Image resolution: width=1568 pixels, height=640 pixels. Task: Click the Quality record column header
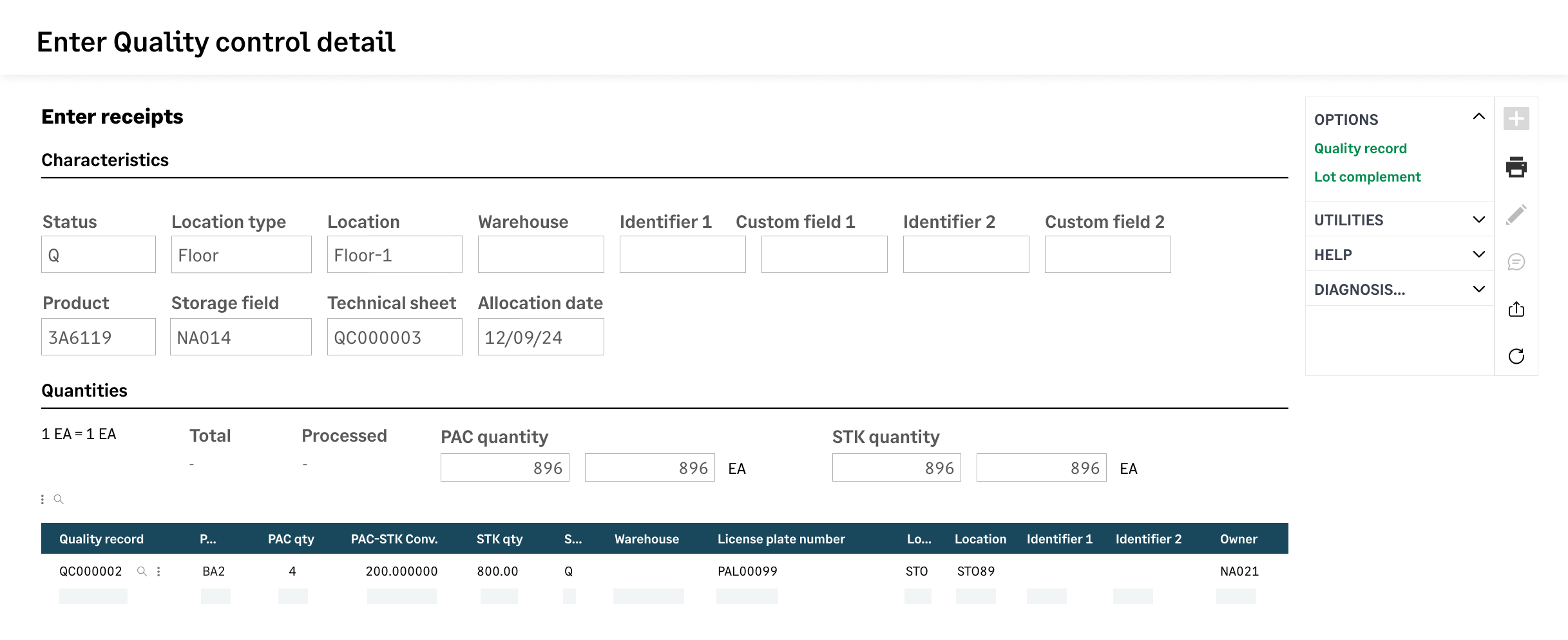pos(101,539)
